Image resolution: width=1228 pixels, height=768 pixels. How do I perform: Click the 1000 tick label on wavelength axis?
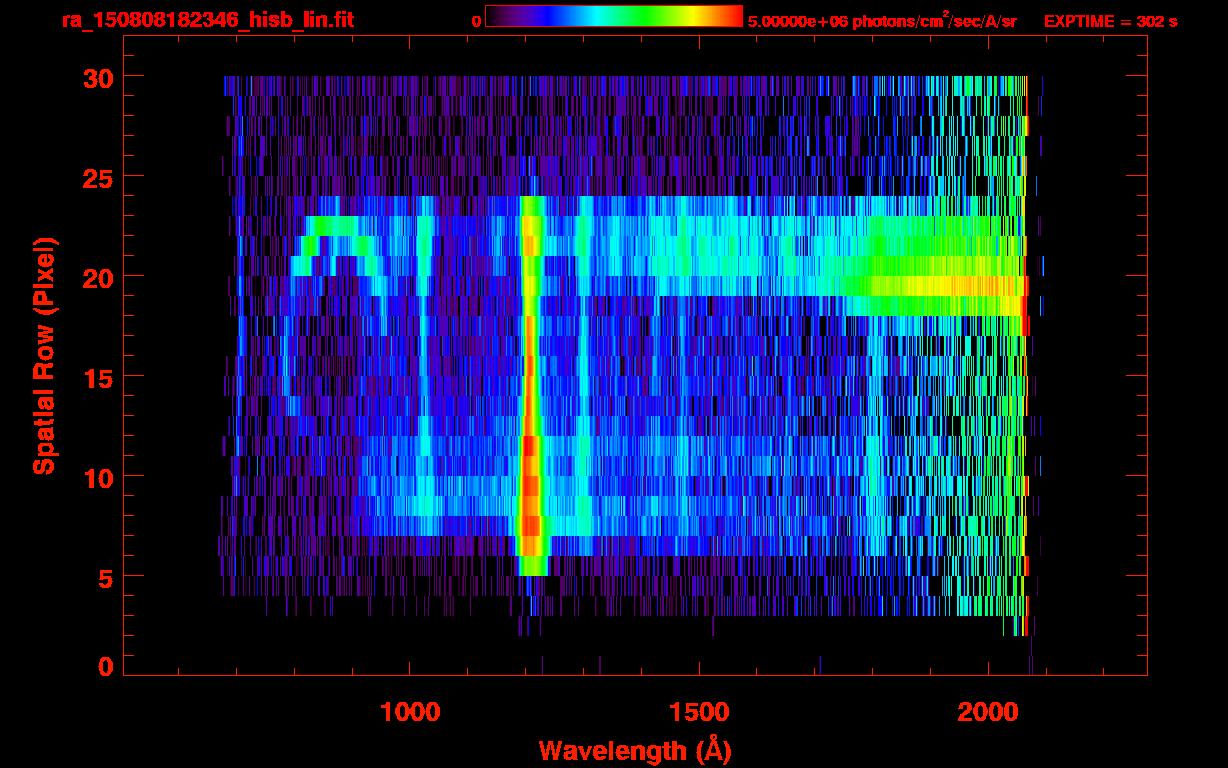(410, 712)
